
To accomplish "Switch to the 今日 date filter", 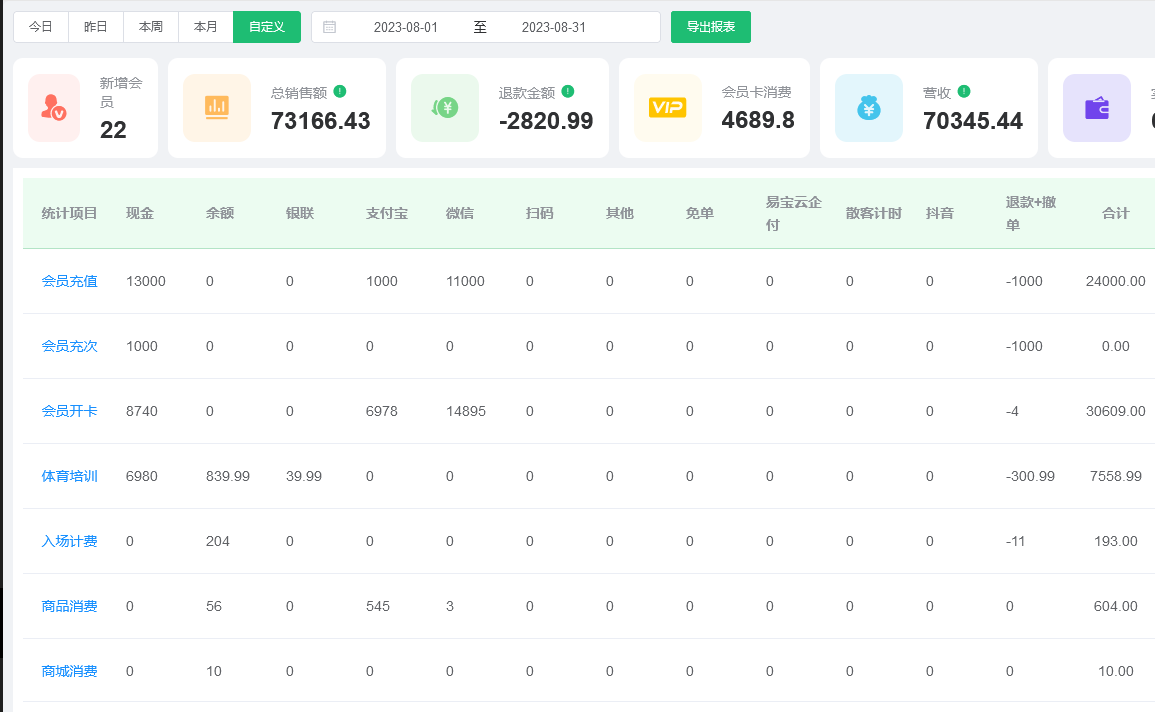I will click(40, 26).
